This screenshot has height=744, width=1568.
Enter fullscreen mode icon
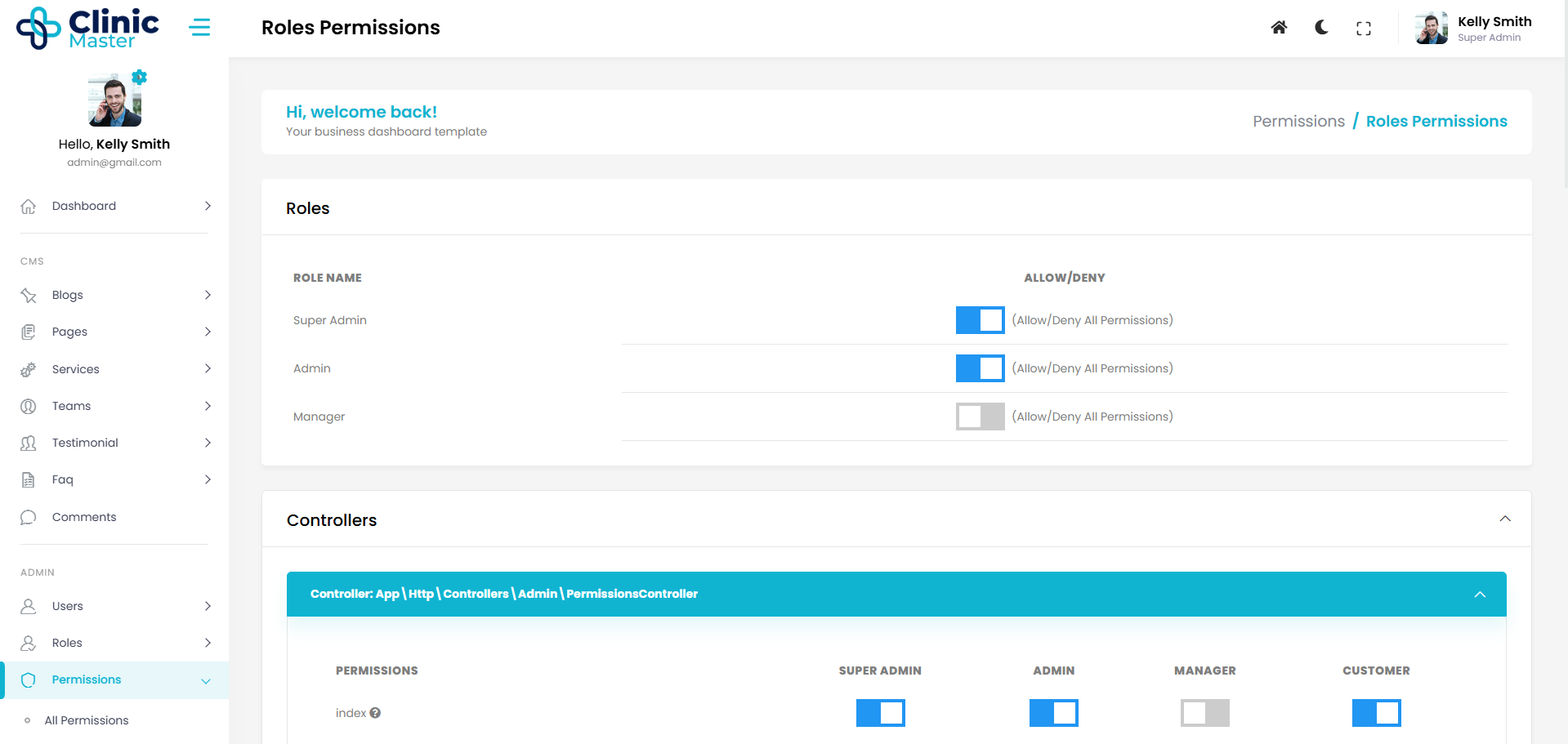pyautogui.click(x=1363, y=29)
